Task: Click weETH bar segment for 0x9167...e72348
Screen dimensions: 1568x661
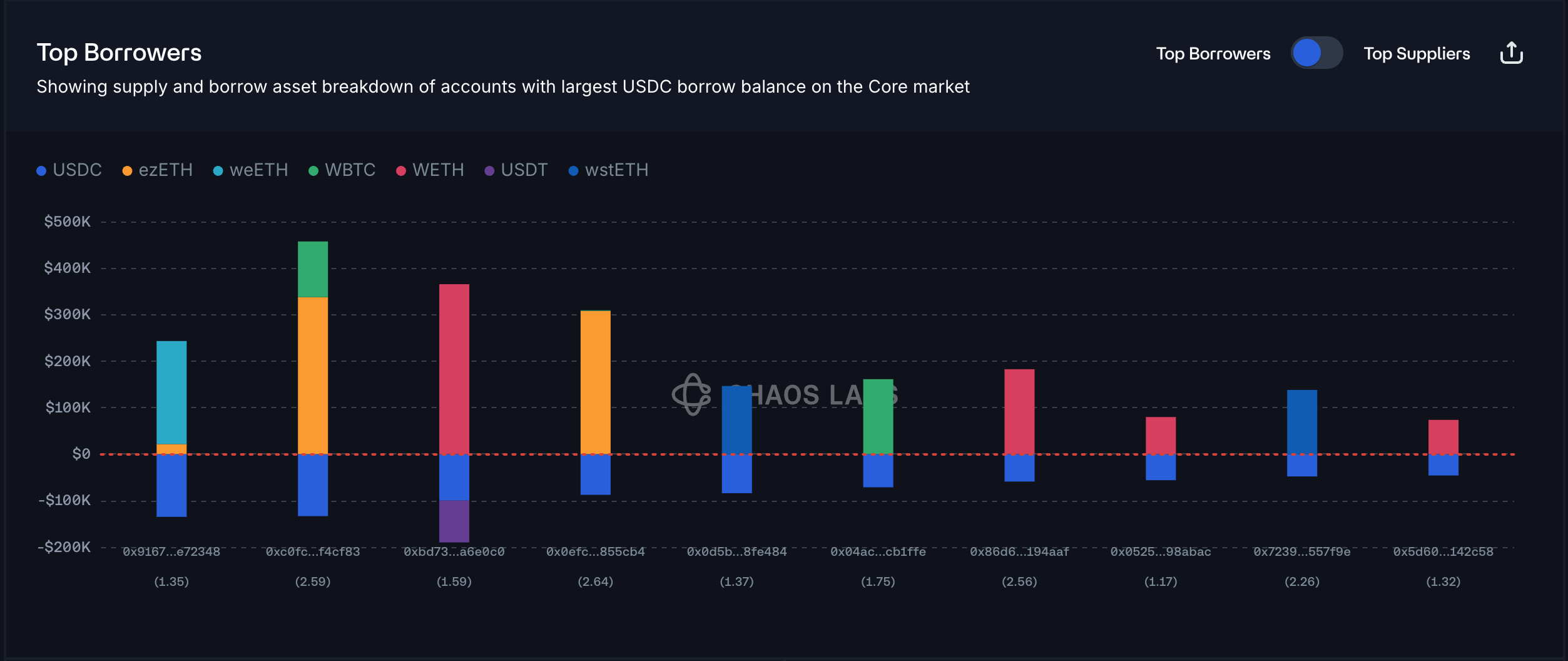Action: (171, 392)
